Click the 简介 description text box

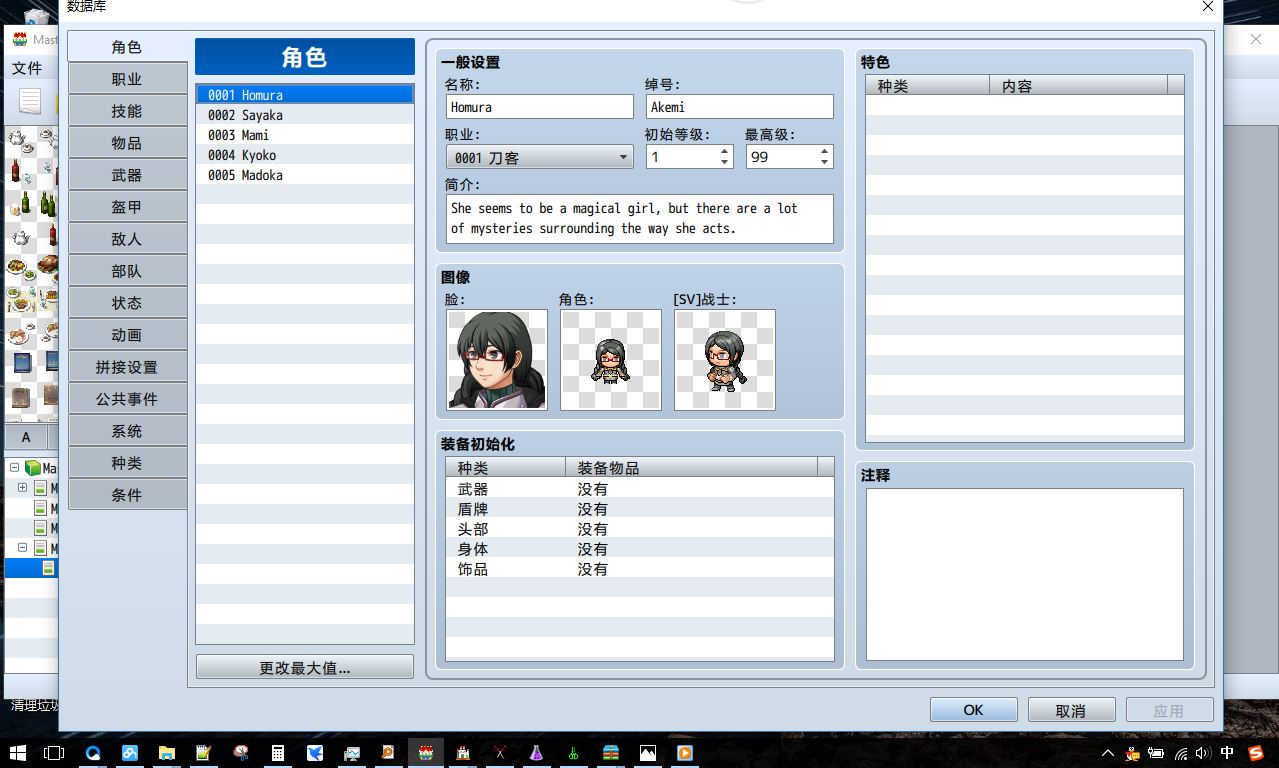pyautogui.click(x=640, y=219)
